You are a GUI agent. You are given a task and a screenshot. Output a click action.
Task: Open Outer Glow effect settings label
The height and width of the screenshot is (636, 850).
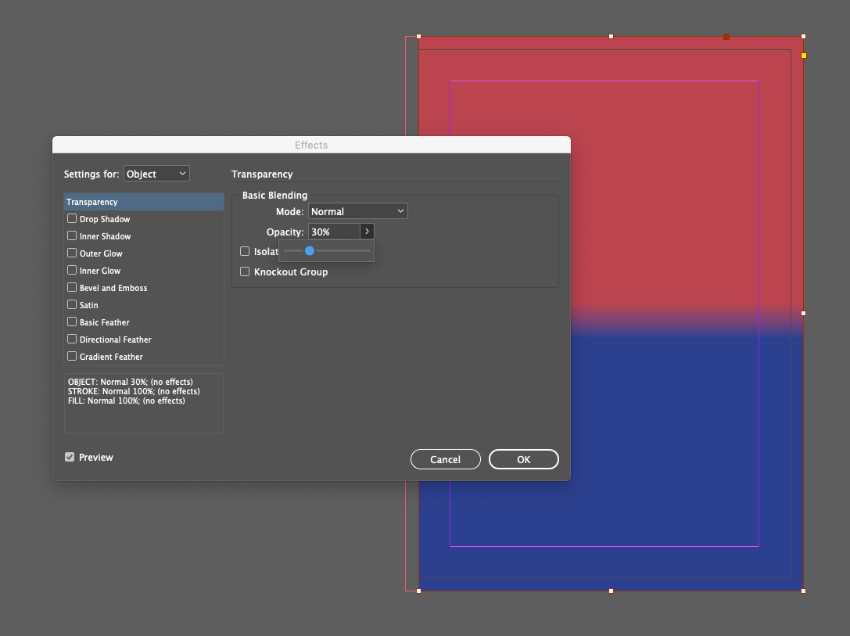(x=101, y=254)
